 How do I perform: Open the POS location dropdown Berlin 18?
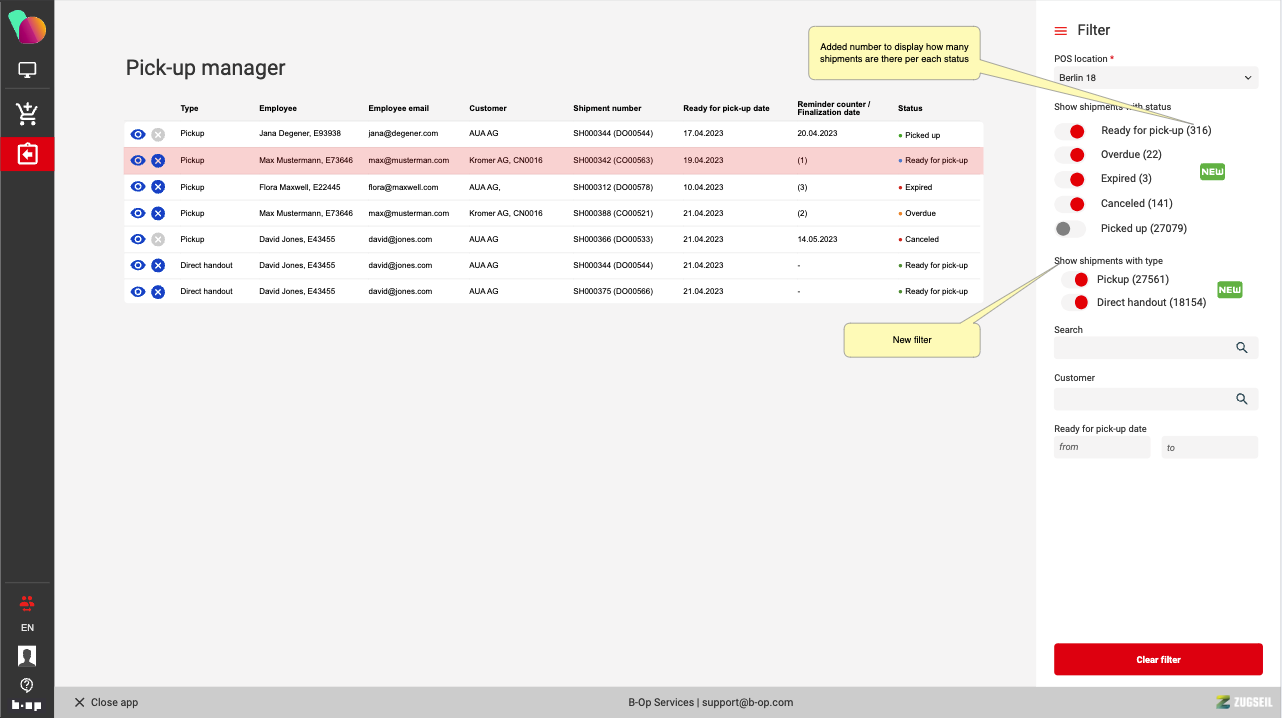(x=1155, y=77)
